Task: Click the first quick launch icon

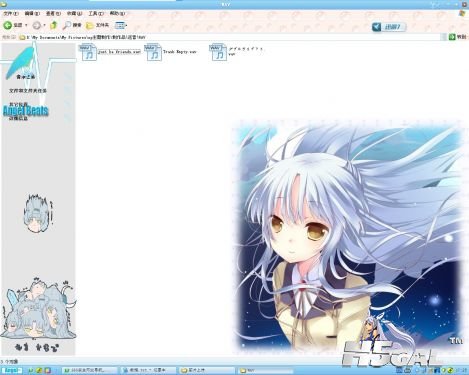Action: tap(31, 370)
